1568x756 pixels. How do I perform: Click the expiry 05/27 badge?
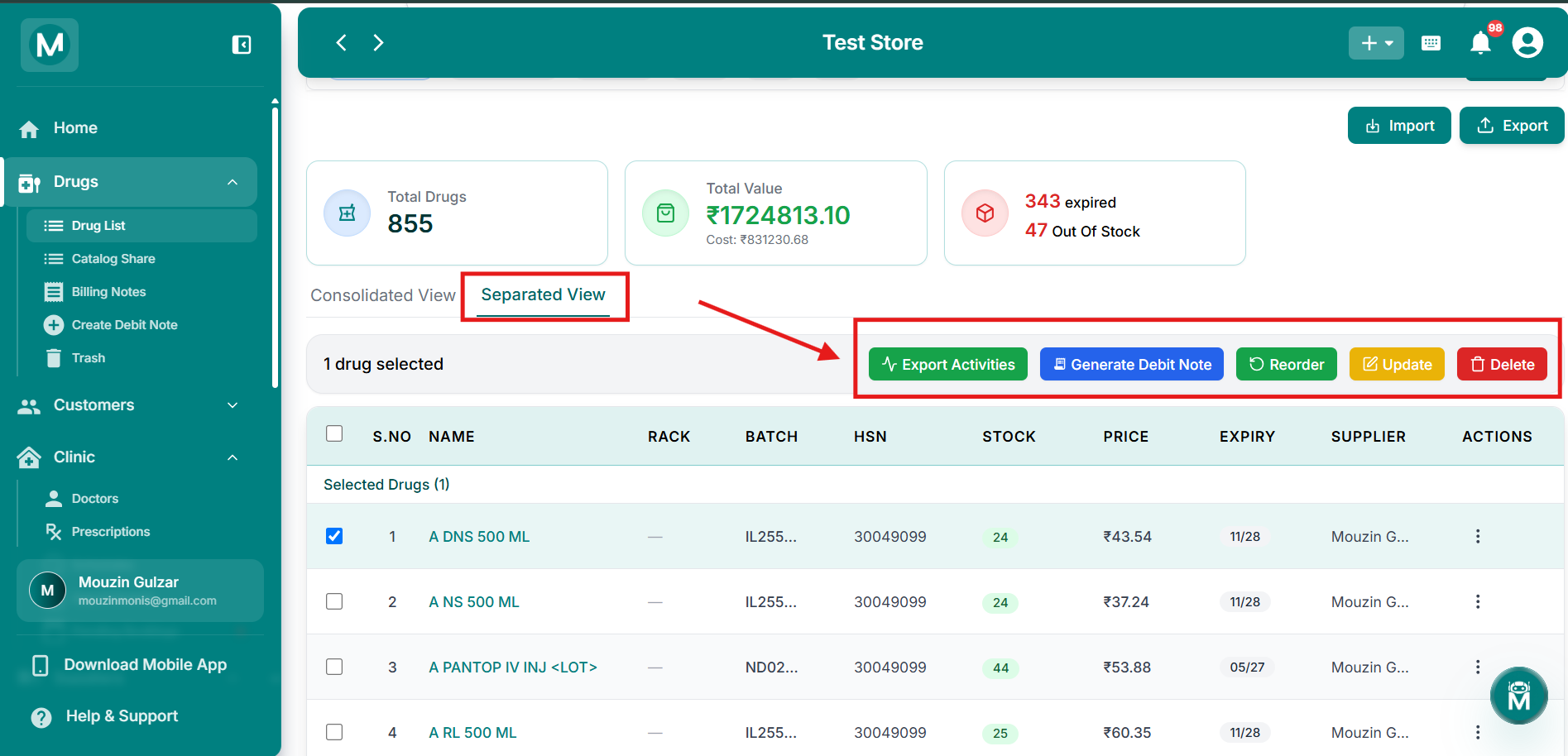1247,667
